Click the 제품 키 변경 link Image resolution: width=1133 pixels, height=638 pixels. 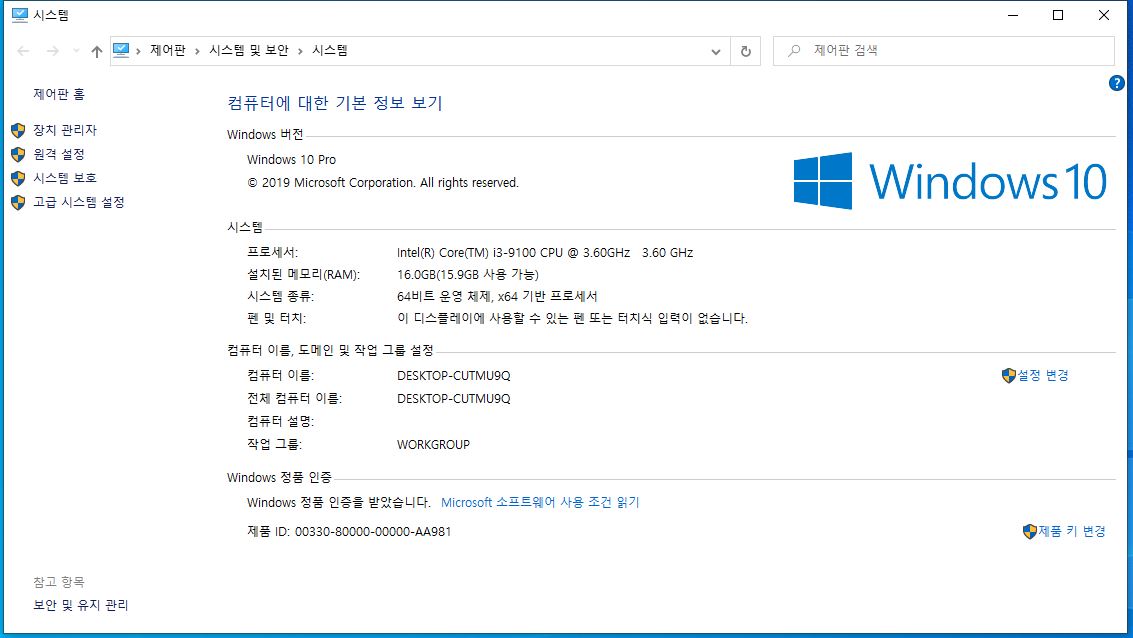(x=1072, y=531)
